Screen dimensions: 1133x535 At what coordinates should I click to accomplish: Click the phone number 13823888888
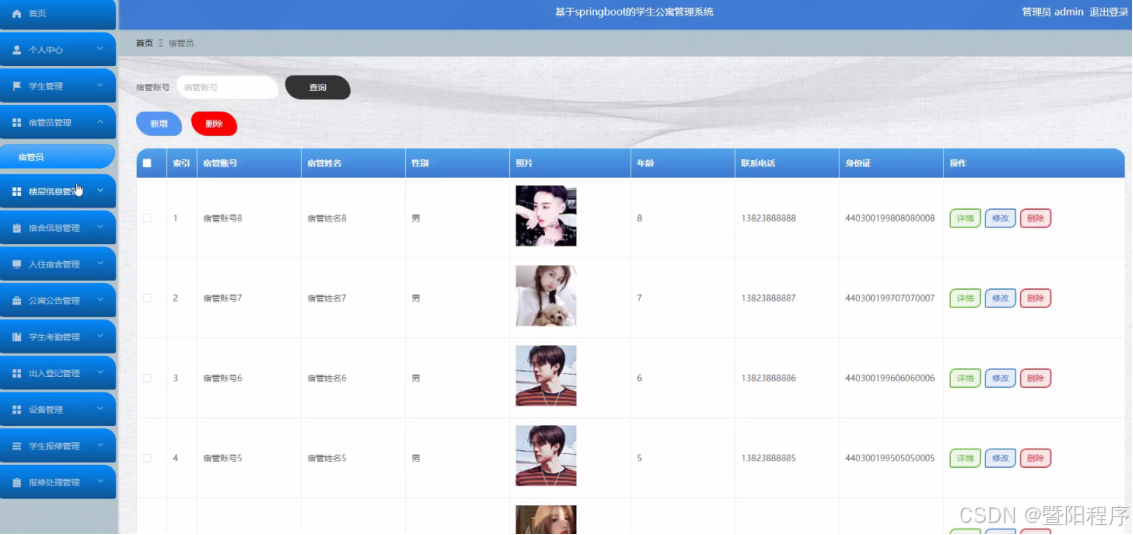[769, 218]
